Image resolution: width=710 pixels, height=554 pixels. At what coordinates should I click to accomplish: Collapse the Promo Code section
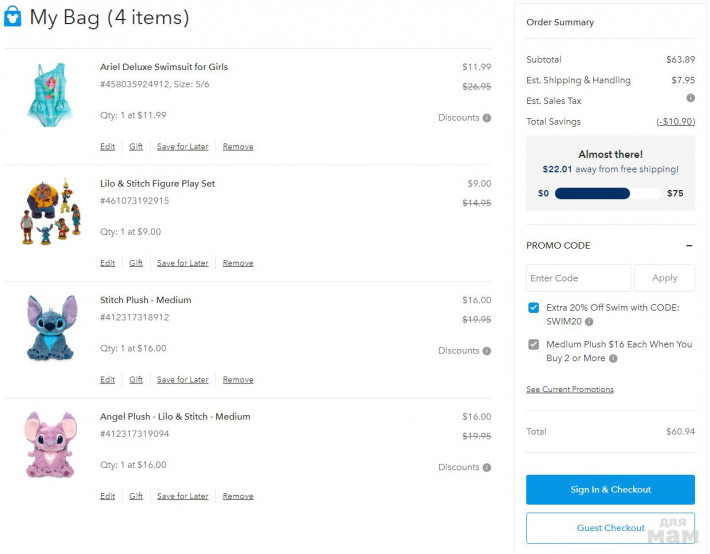click(x=689, y=246)
